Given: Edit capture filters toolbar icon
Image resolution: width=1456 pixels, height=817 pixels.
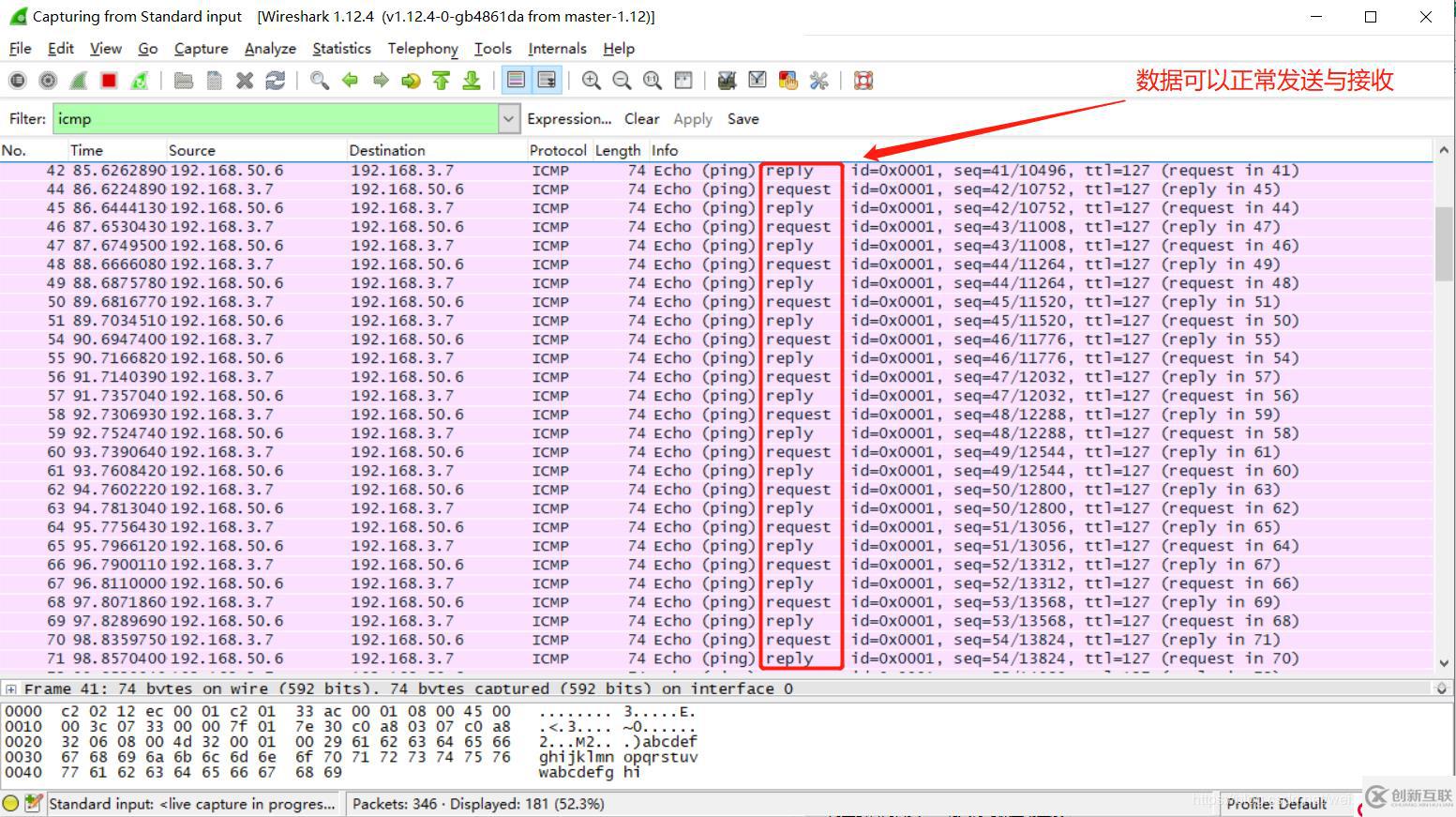Looking at the screenshot, I should (727, 81).
